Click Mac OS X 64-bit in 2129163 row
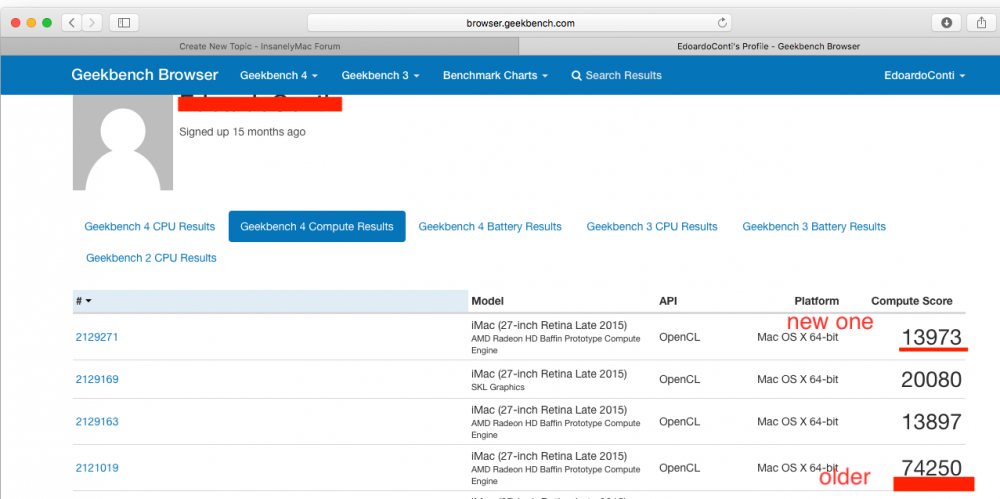This screenshot has width=1000, height=499. pos(797,421)
